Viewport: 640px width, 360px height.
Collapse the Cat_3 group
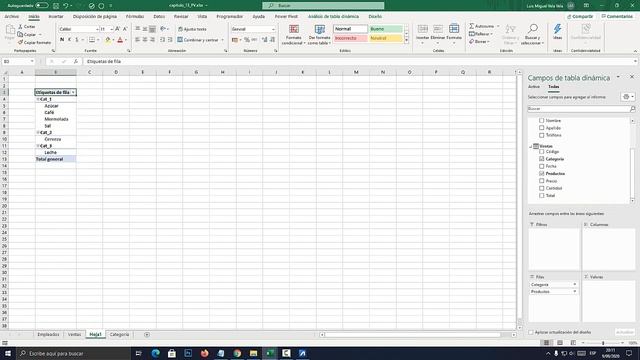pyautogui.click(x=38, y=146)
